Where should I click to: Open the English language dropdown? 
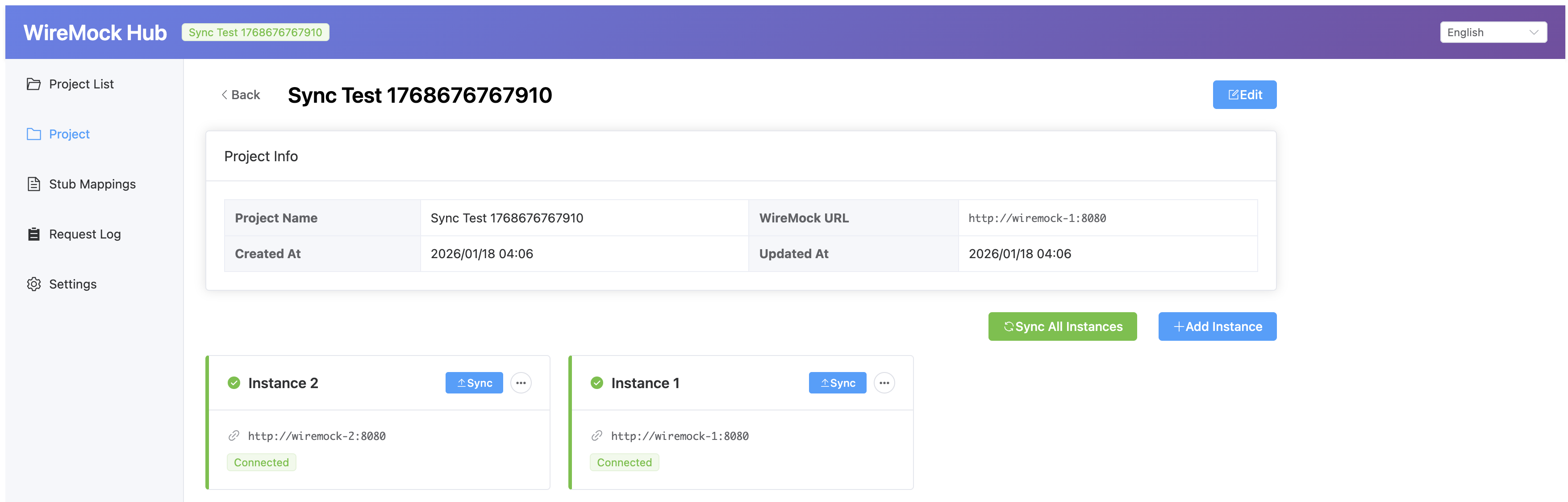[1492, 32]
